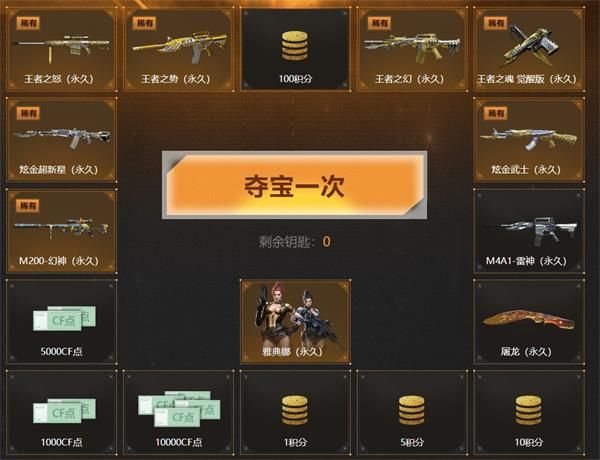Screen dimensions: 600x460
Task: Click the 夺宝一次 button
Action: pyautogui.click(x=294, y=185)
